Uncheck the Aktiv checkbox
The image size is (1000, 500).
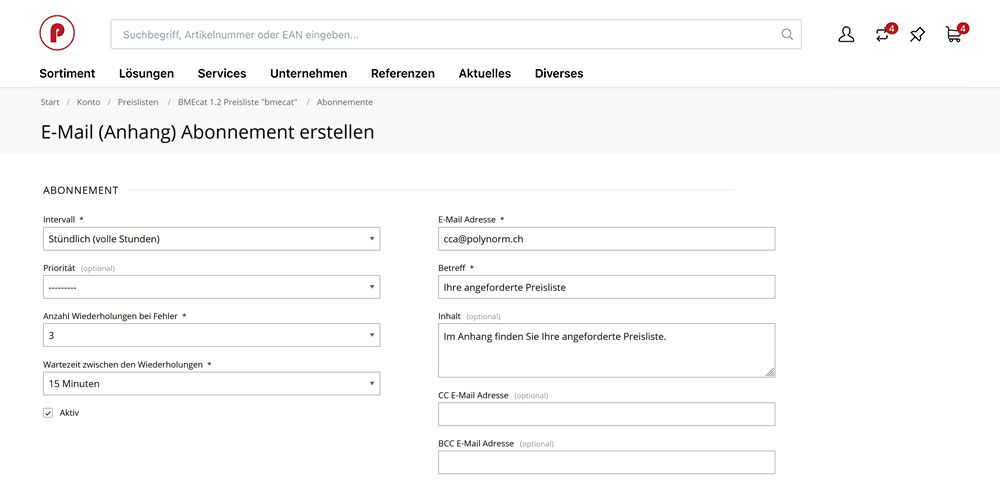point(48,413)
